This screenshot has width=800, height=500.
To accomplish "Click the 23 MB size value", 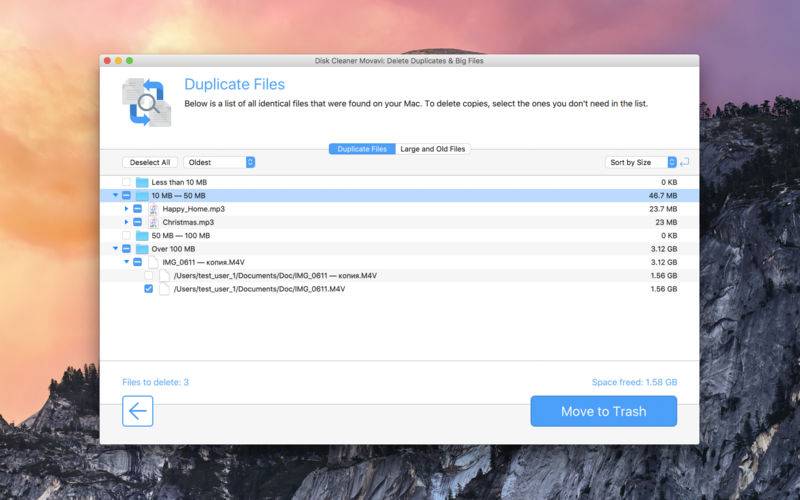I will pyautogui.click(x=666, y=222).
